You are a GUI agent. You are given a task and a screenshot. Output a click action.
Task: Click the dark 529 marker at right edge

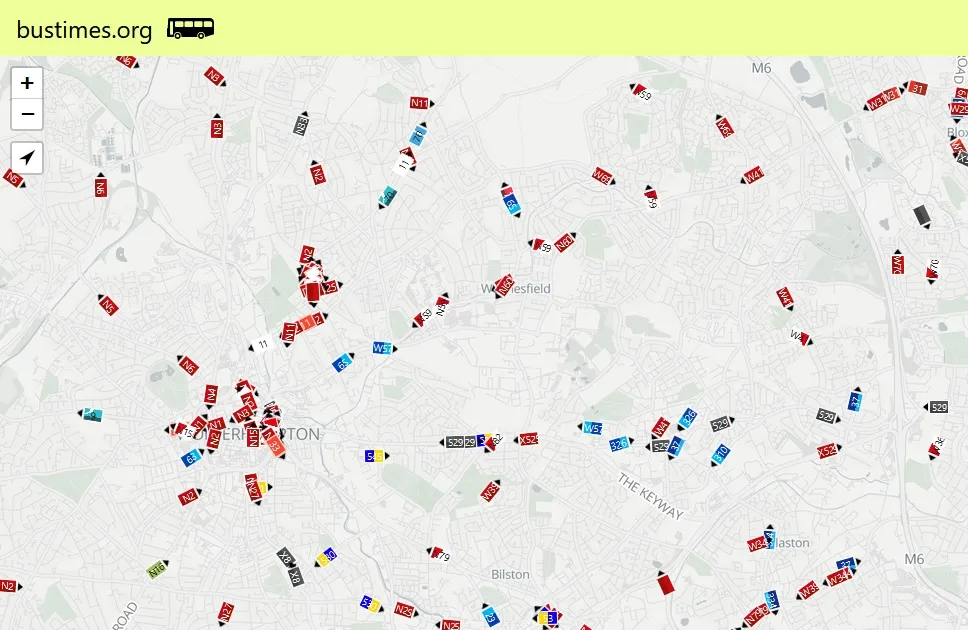(x=938, y=407)
